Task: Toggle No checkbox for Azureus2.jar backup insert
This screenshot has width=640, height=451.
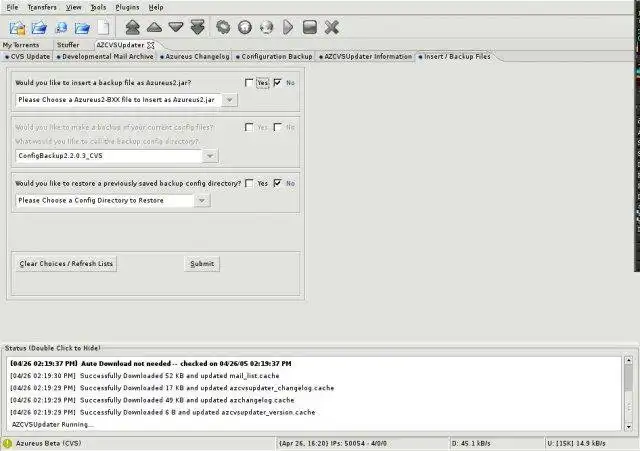Action: pyautogui.click(x=278, y=82)
